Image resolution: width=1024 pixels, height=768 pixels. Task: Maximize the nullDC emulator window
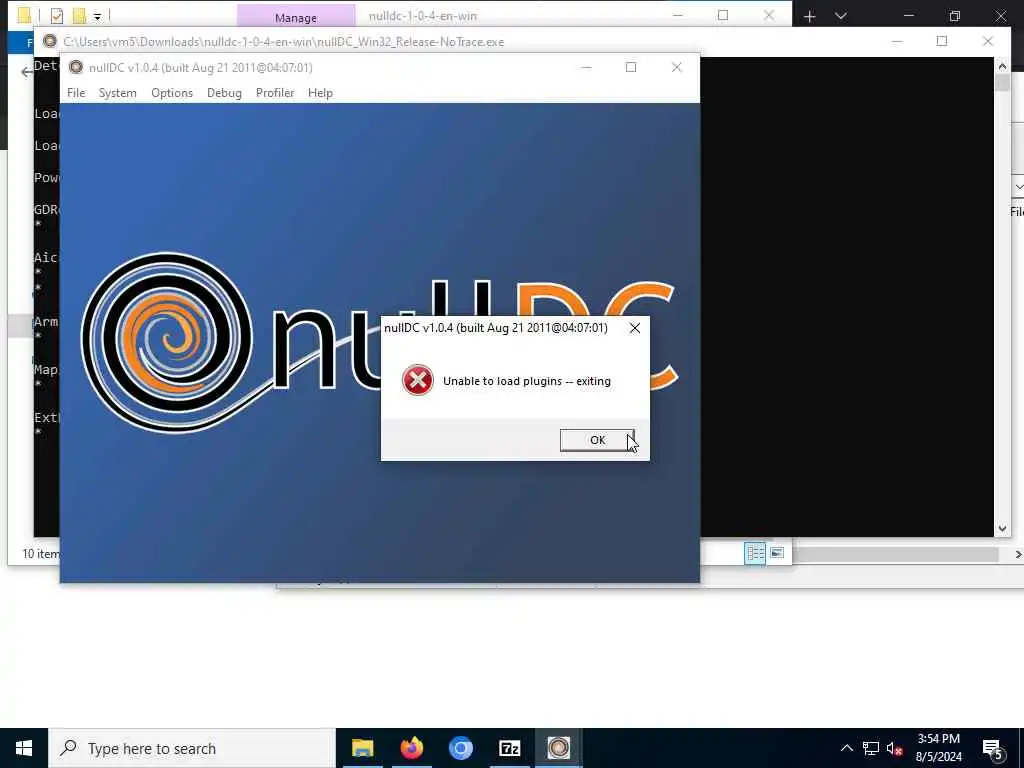point(631,67)
